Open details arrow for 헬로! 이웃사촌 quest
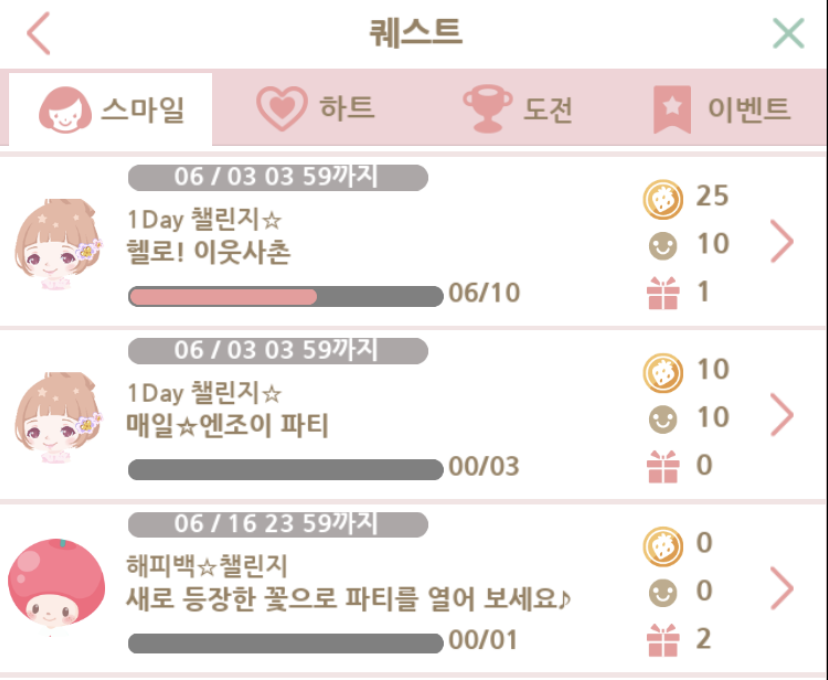Image resolution: width=828 pixels, height=680 pixels. coord(782,241)
